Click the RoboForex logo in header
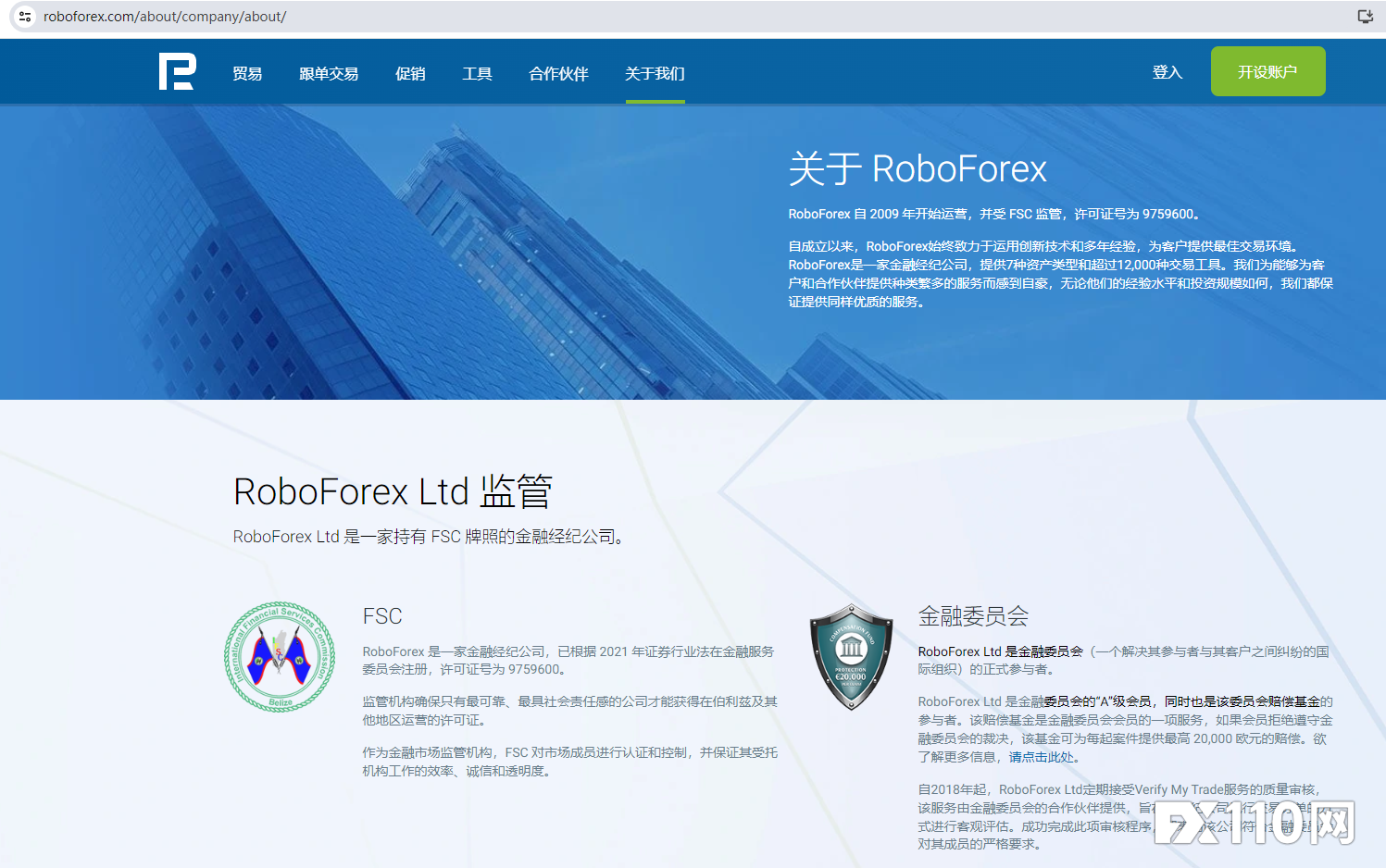 coord(177,71)
